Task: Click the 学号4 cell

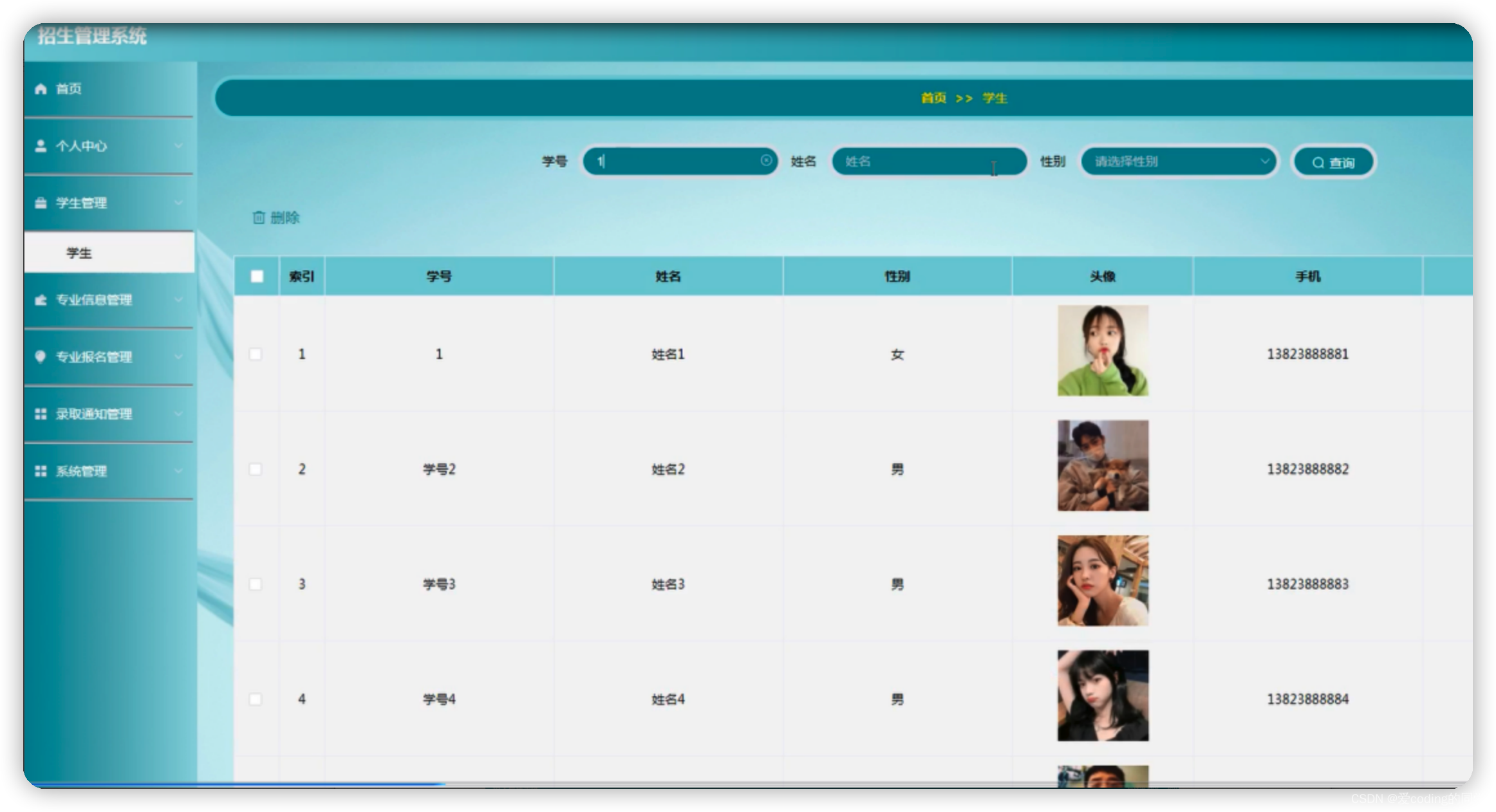Action: 439,699
